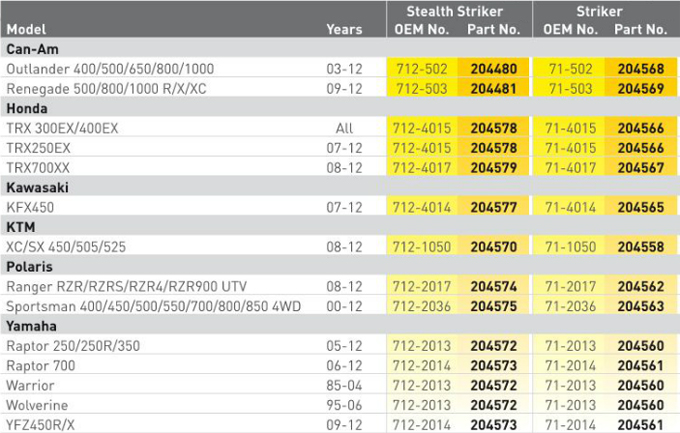Click years "95-06" in Wolverine row
This screenshot has height=433, width=680.
tap(344, 405)
